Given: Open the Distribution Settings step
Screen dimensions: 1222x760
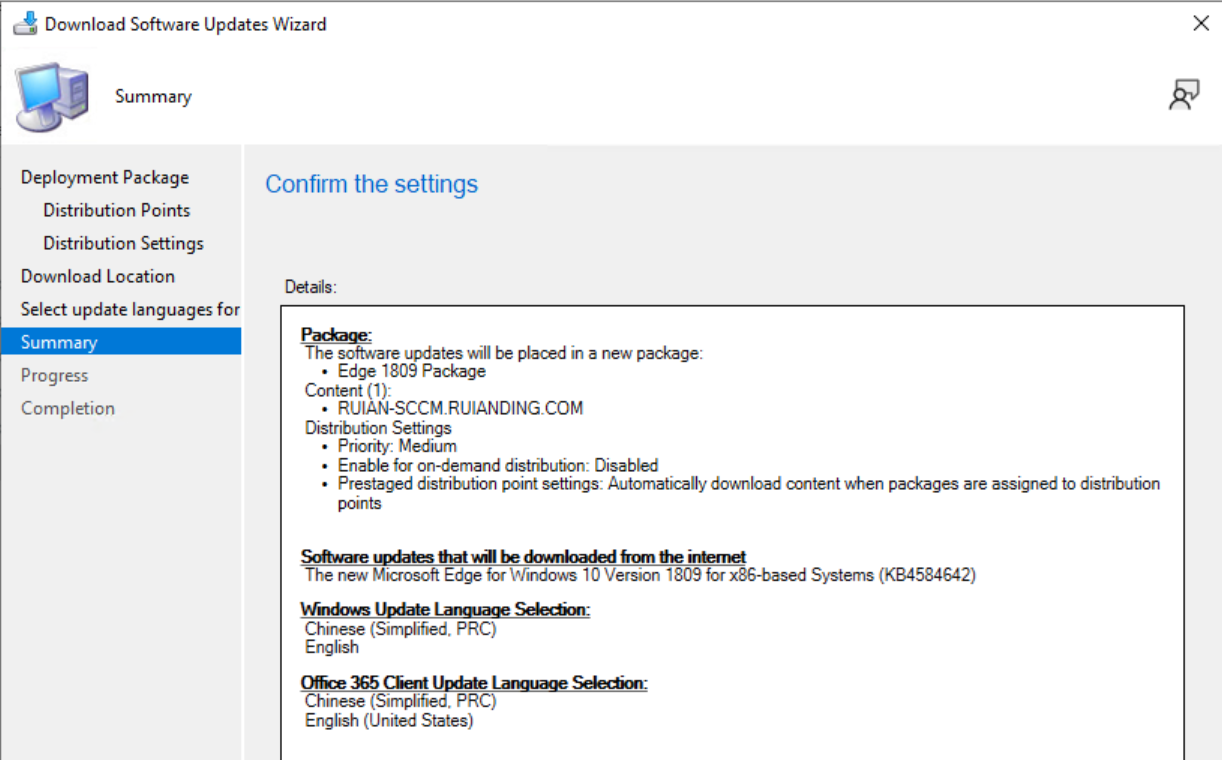Looking at the screenshot, I should point(123,243).
